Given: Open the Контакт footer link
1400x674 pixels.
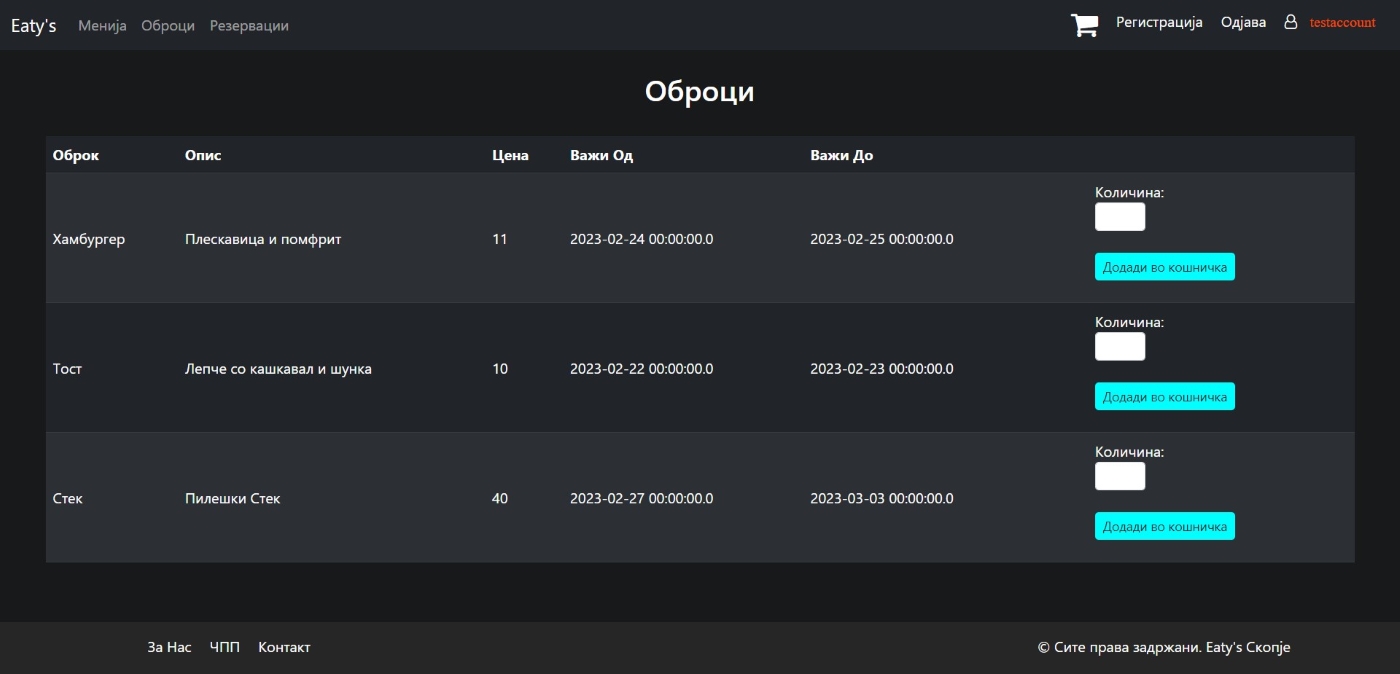Looking at the screenshot, I should 284,648.
